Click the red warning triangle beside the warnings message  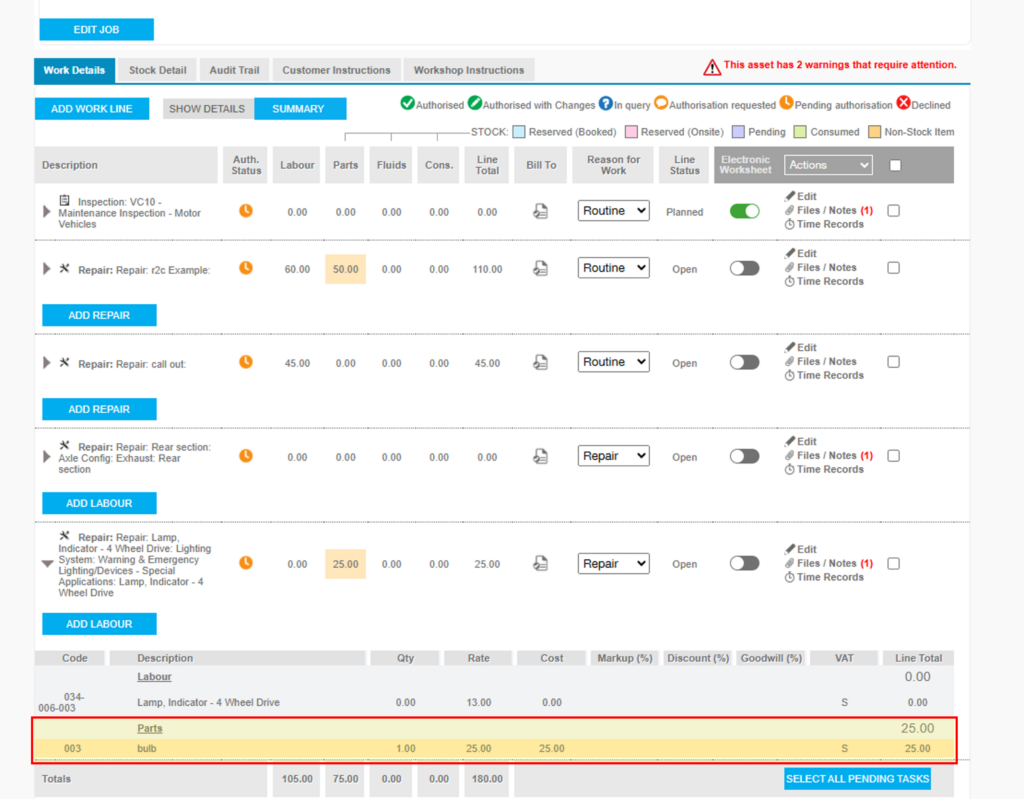pyautogui.click(x=712, y=65)
